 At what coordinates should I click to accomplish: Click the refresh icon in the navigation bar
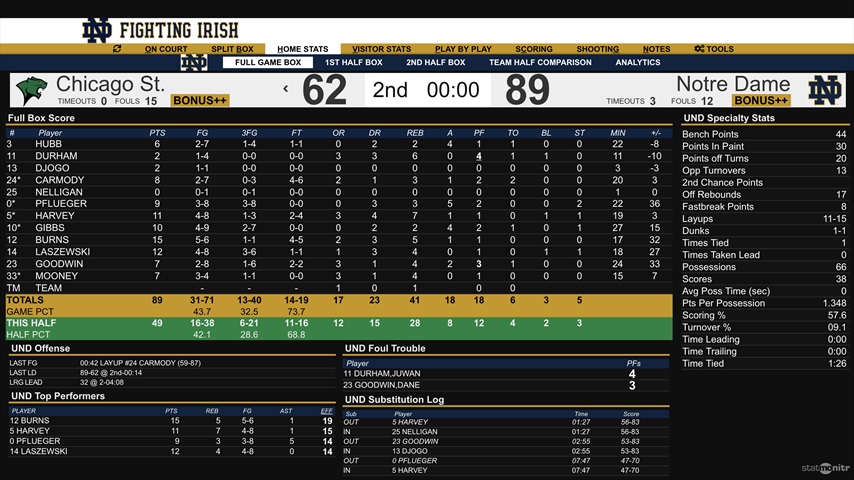[x=117, y=49]
